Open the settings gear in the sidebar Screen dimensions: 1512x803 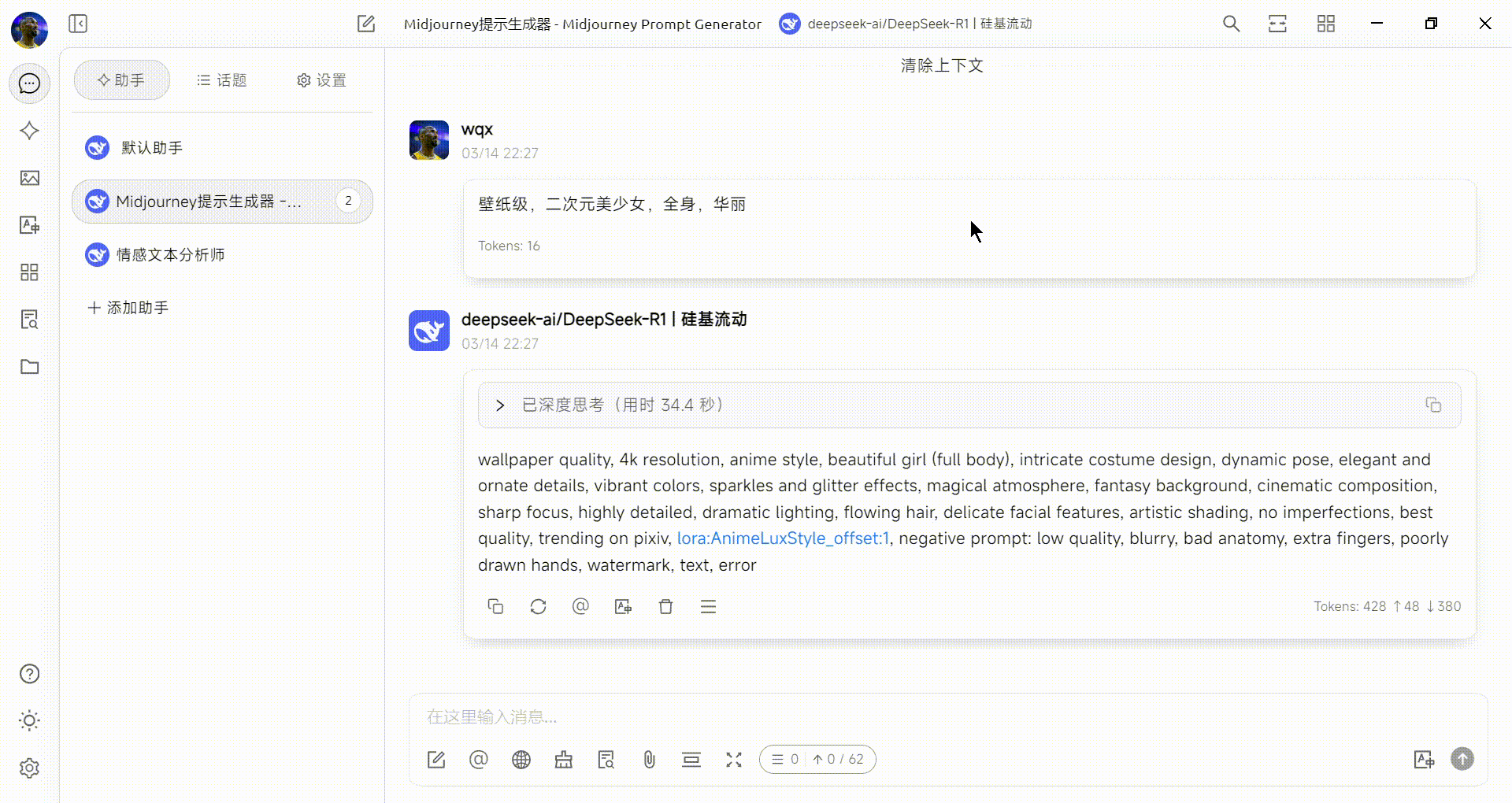29,768
